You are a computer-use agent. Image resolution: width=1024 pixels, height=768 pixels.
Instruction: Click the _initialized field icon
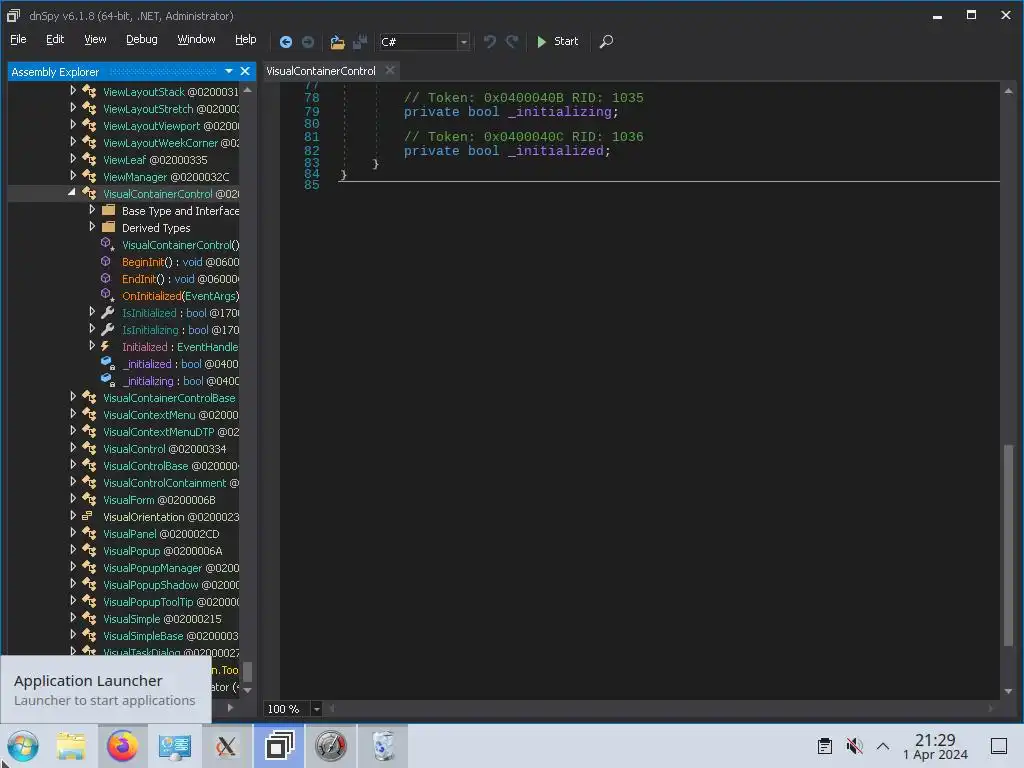pos(108,363)
